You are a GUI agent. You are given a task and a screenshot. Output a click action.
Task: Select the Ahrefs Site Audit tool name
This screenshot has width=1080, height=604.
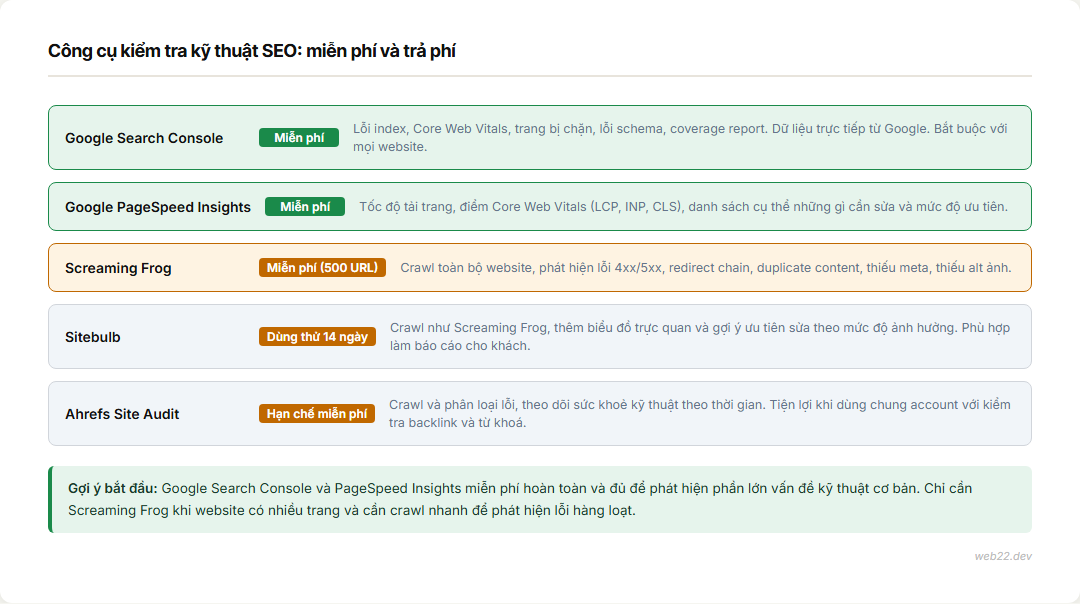[122, 414]
